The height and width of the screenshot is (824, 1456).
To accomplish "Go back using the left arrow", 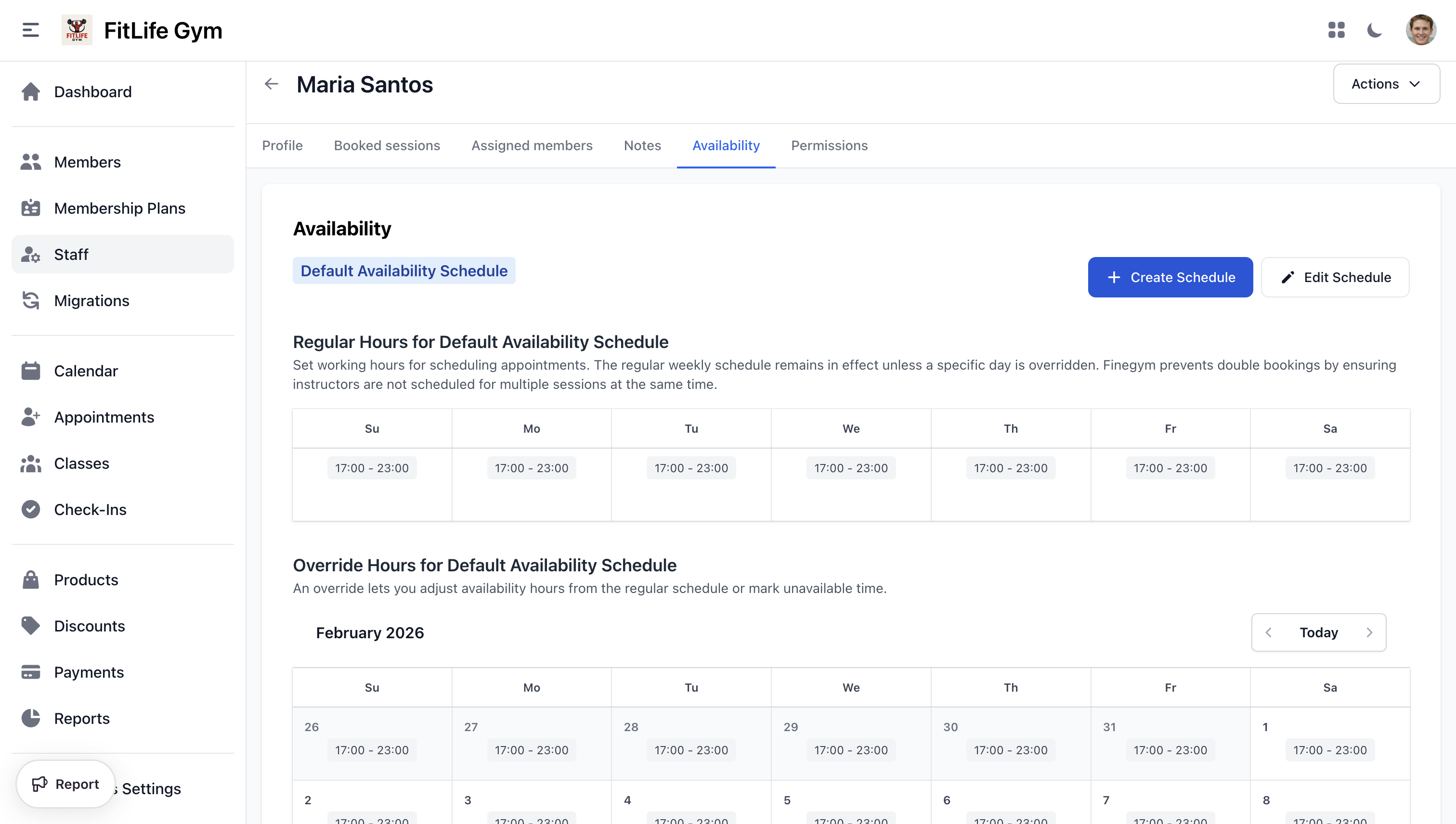I will click(x=272, y=84).
